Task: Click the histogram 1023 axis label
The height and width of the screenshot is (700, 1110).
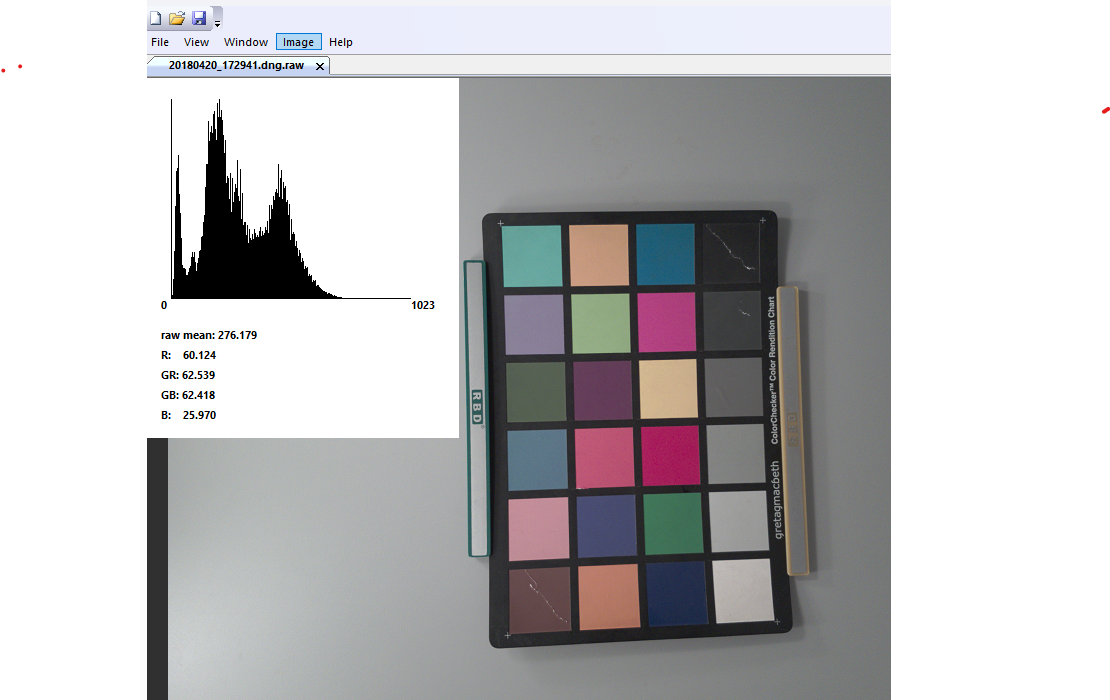Action: click(x=423, y=305)
